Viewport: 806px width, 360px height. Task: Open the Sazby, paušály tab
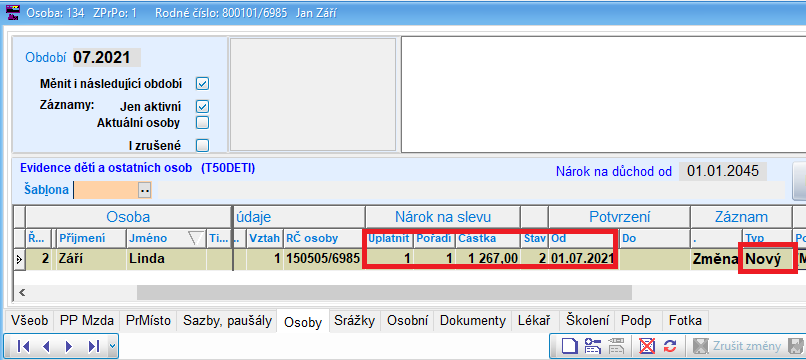click(227, 321)
